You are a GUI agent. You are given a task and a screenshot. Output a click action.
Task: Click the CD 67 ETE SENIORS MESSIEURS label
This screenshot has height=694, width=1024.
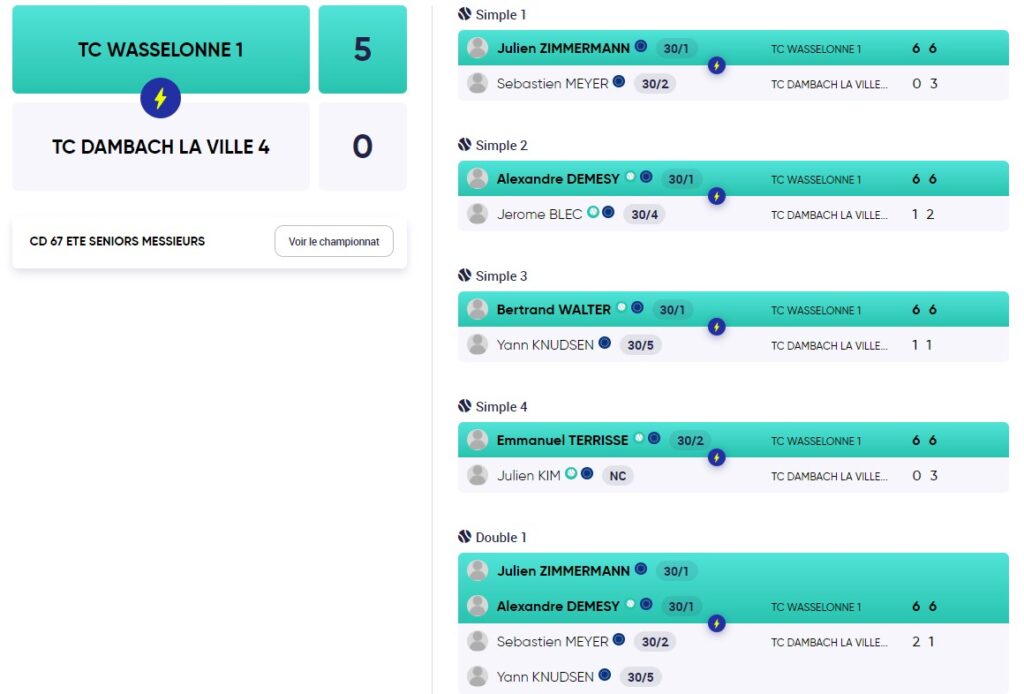[x=117, y=242]
